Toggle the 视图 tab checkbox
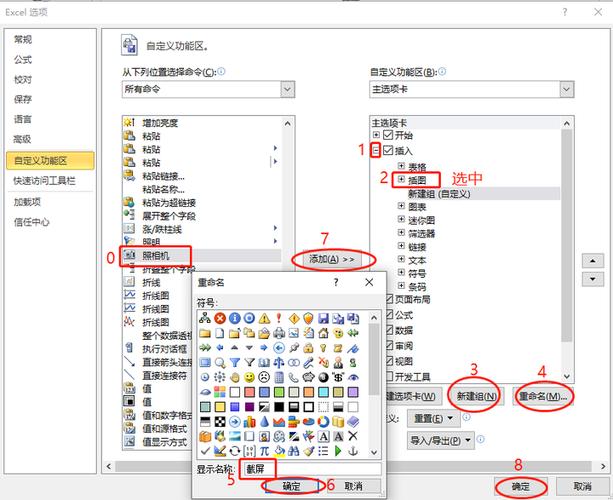The height and width of the screenshot is (500, 613). point(389,360)
